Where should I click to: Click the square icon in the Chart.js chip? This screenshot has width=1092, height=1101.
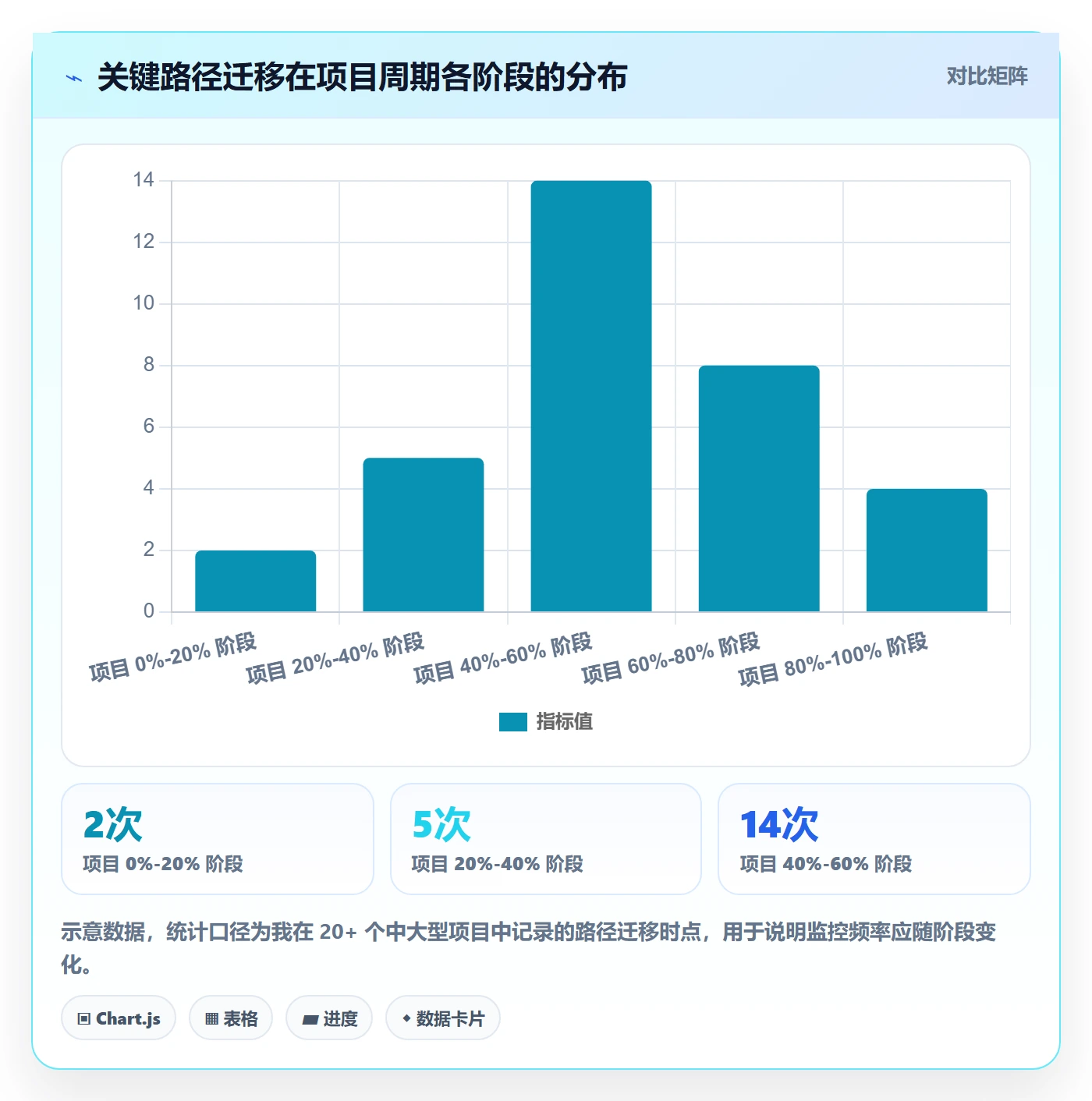point(84,1019)
